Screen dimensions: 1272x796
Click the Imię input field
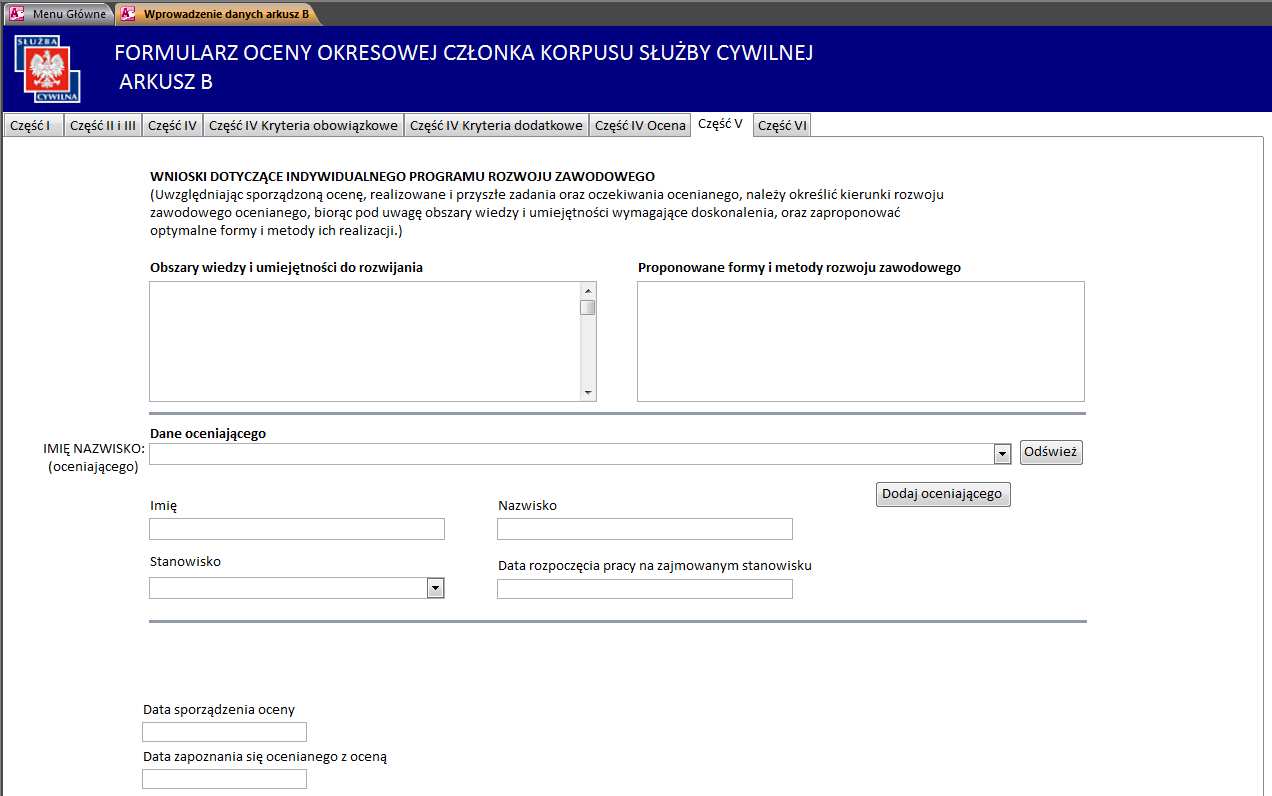(297, 529)
